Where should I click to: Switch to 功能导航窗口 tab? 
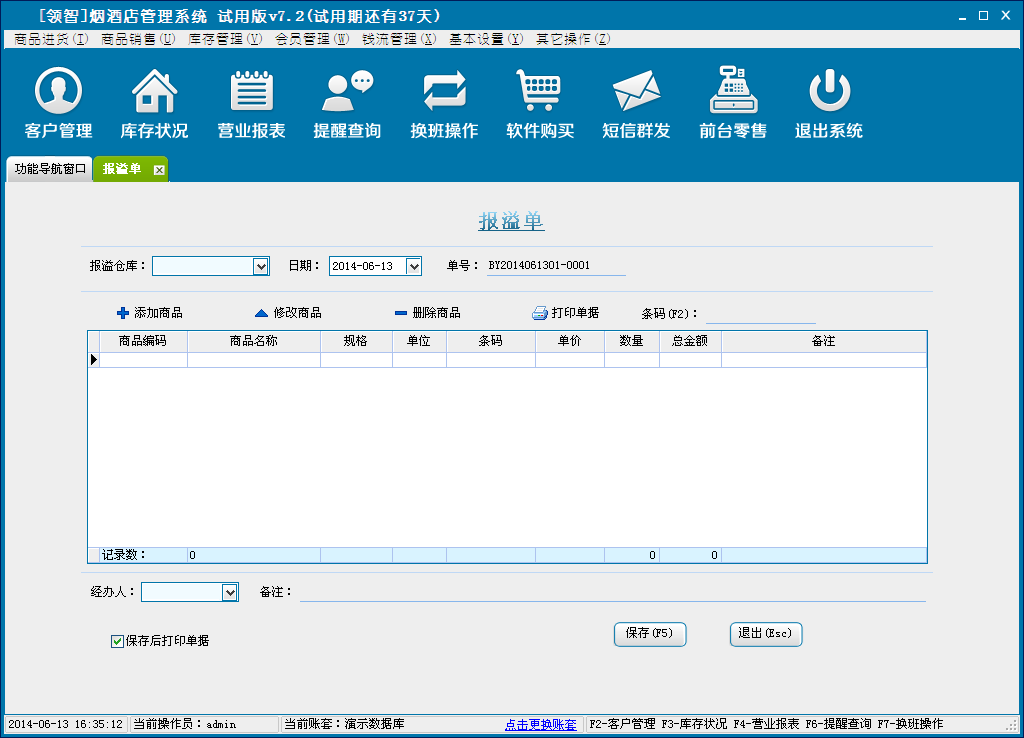tap(50, 169)
